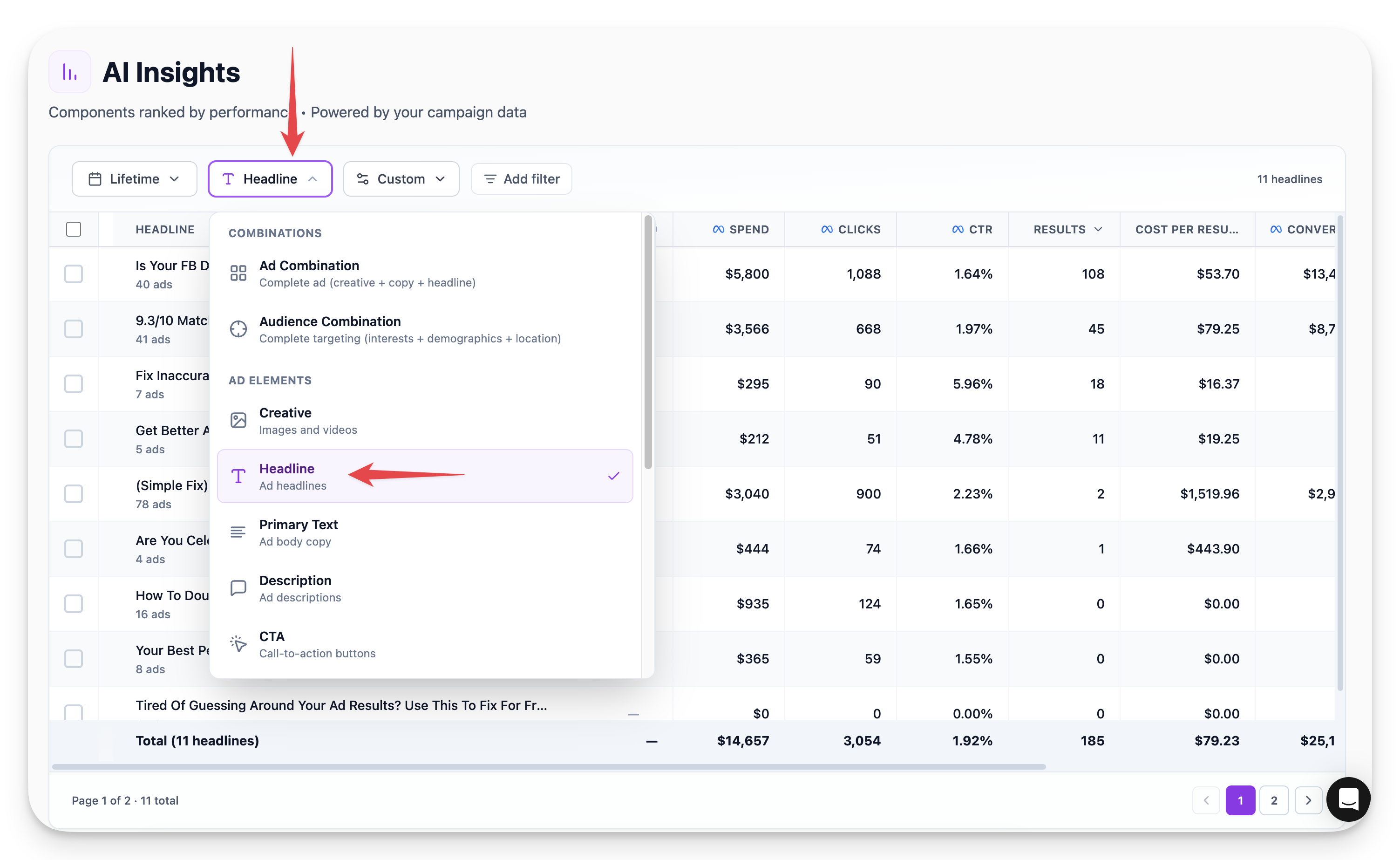Click the AI Insights bar chart icon
Screen dimensions: 1400x860
[x=69, y=72]
